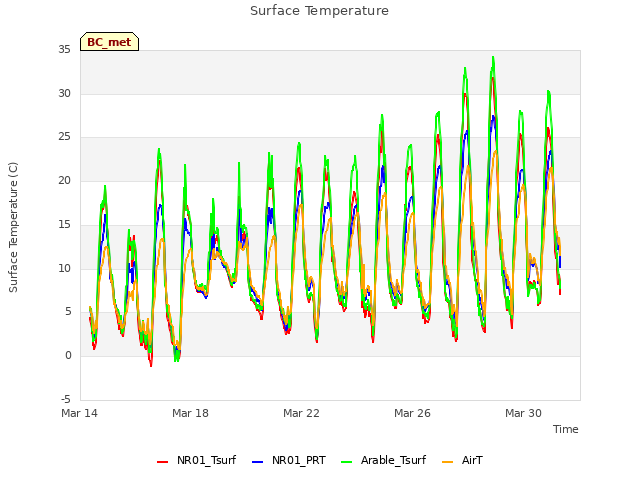This screenshot has width=640, height=480.
Task: Click the orange AirT legend swatch
Action: coord(448,462)
